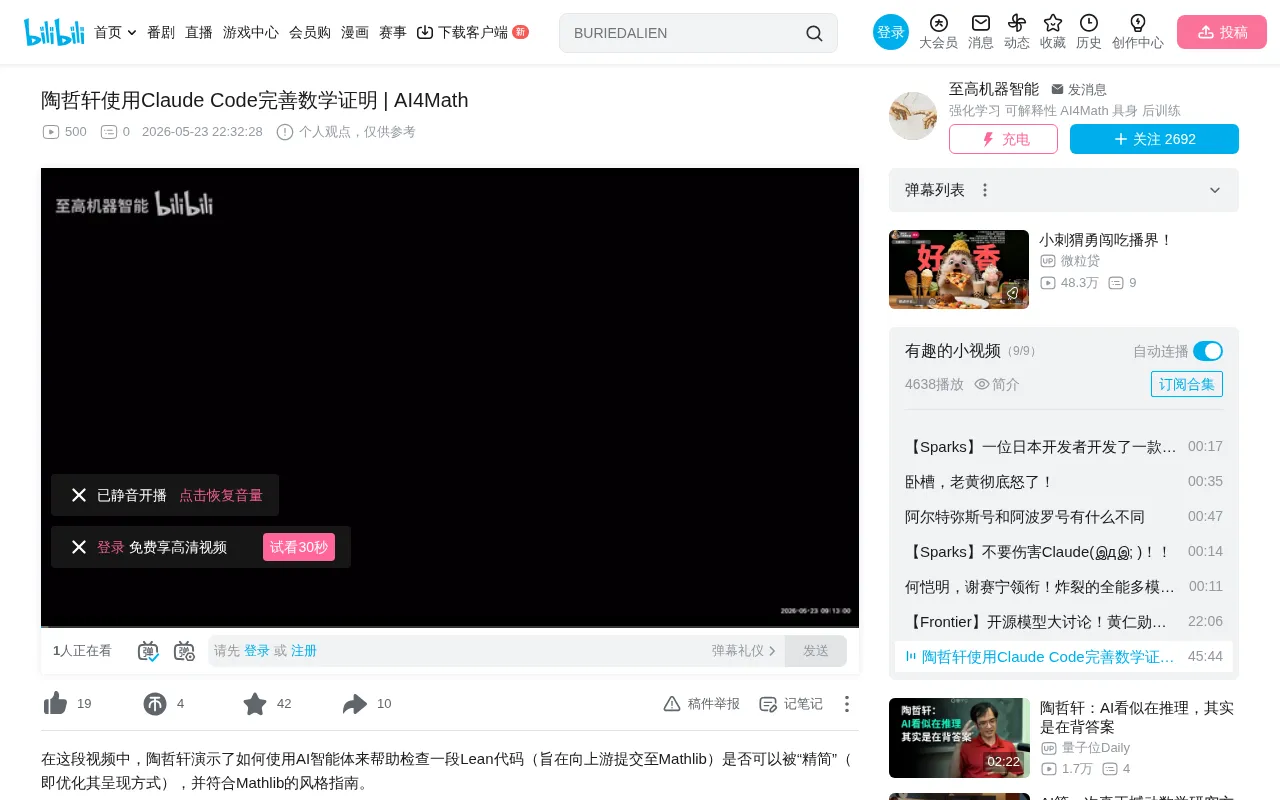Open more options three-dot menu below video

click(847, 704)
